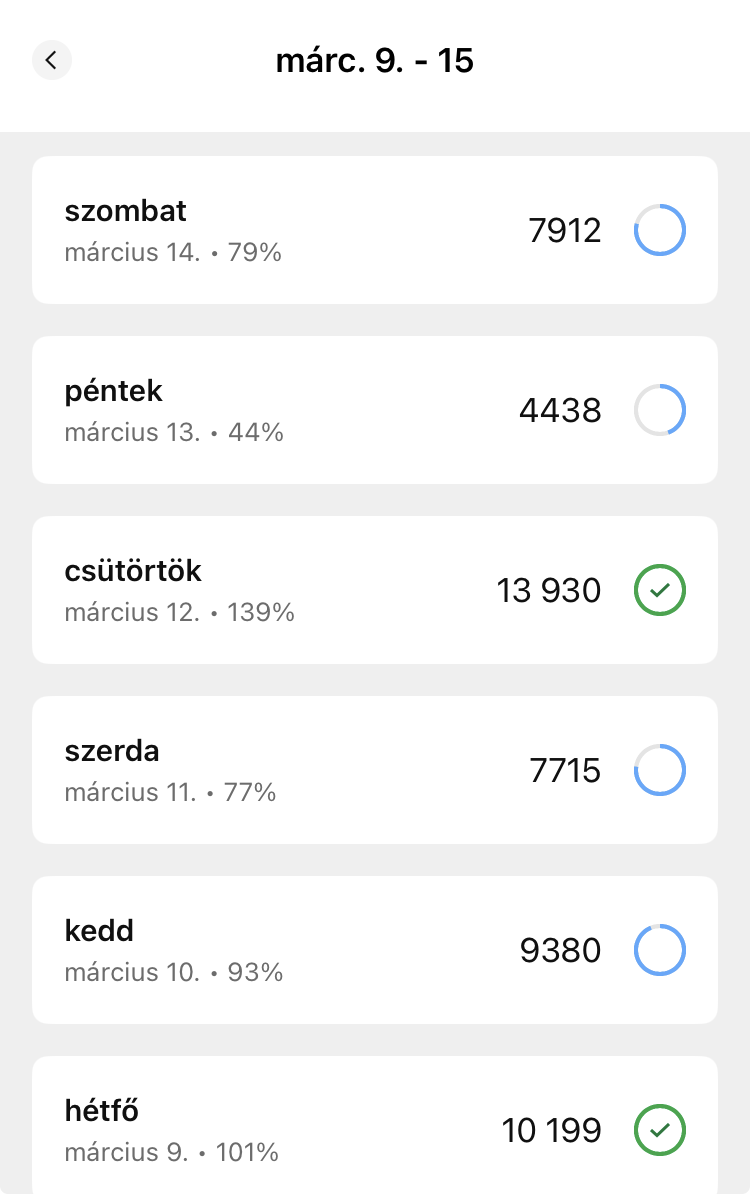Click the 7912 step count

(x=565, y=231)
